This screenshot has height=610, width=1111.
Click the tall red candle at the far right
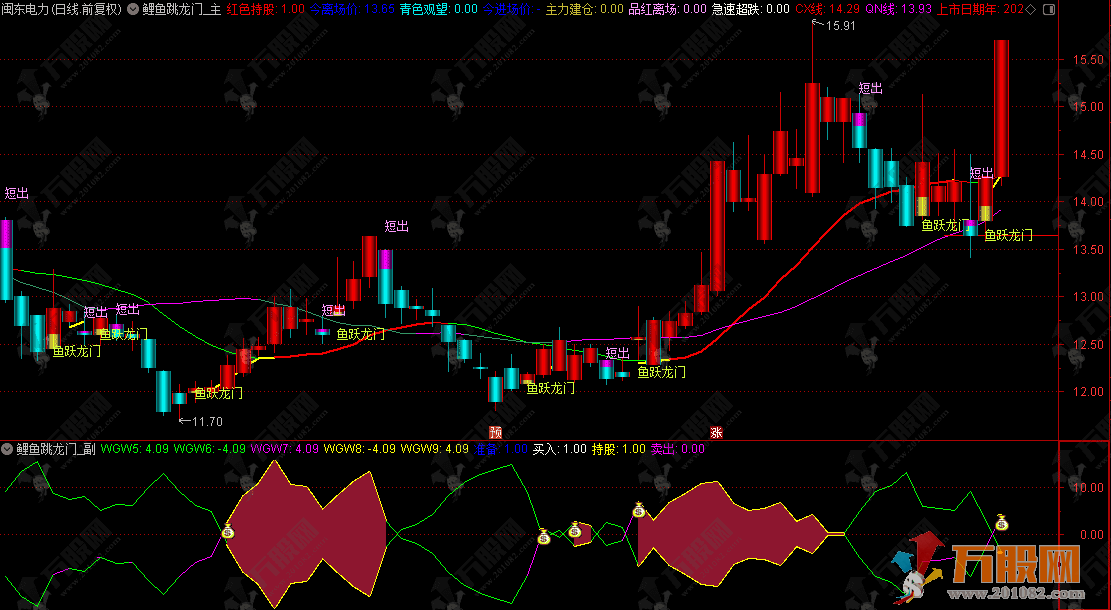[1001, 108]
